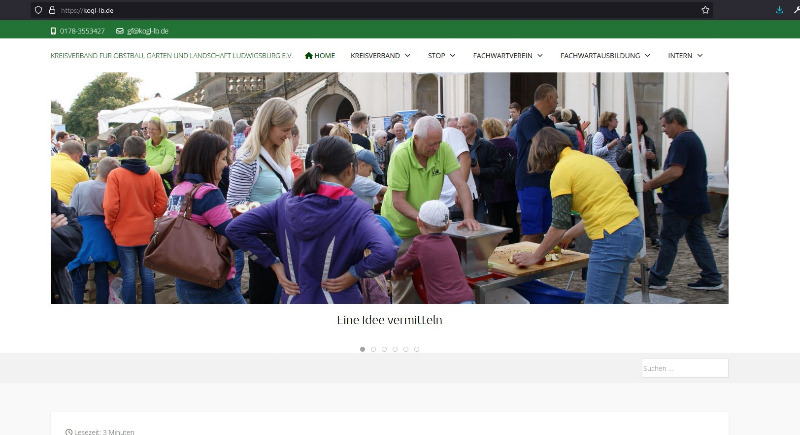800x435 pixels.
Task: Click the phone icon beside 0178-3553427
Action: tap(54, 31)
